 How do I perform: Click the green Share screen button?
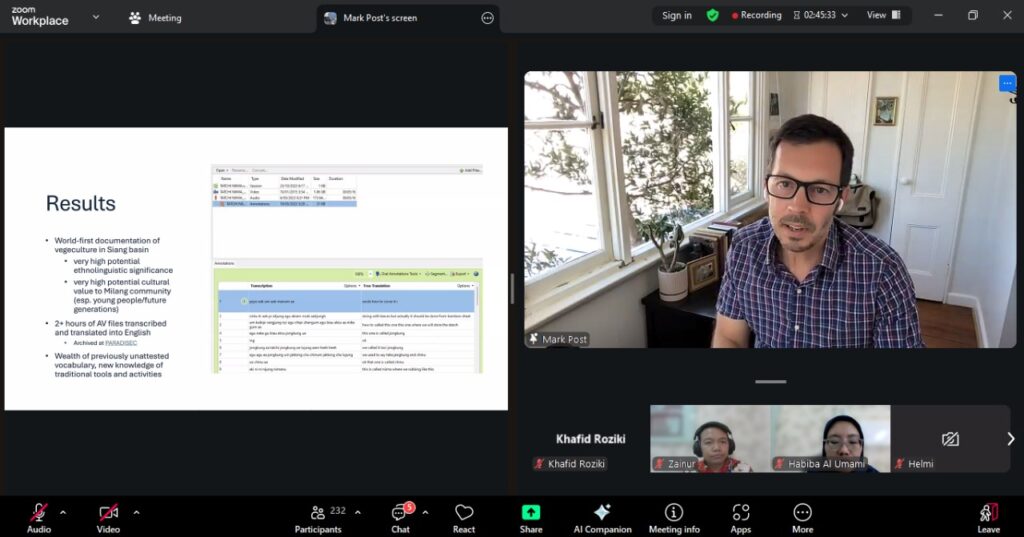click(x=531, y=516)
